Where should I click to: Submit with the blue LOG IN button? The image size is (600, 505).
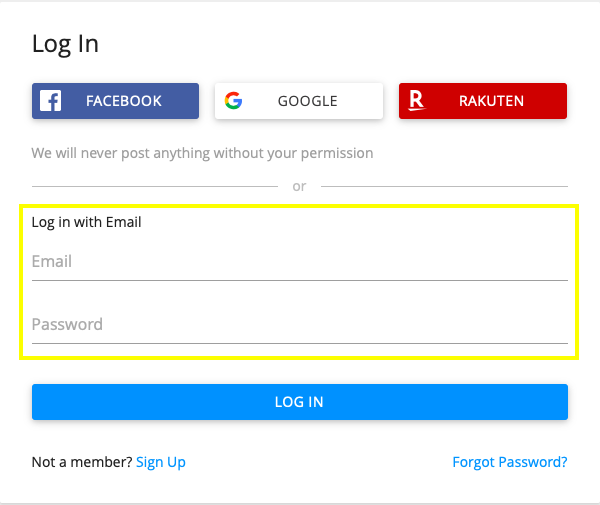tap(300, 402)
